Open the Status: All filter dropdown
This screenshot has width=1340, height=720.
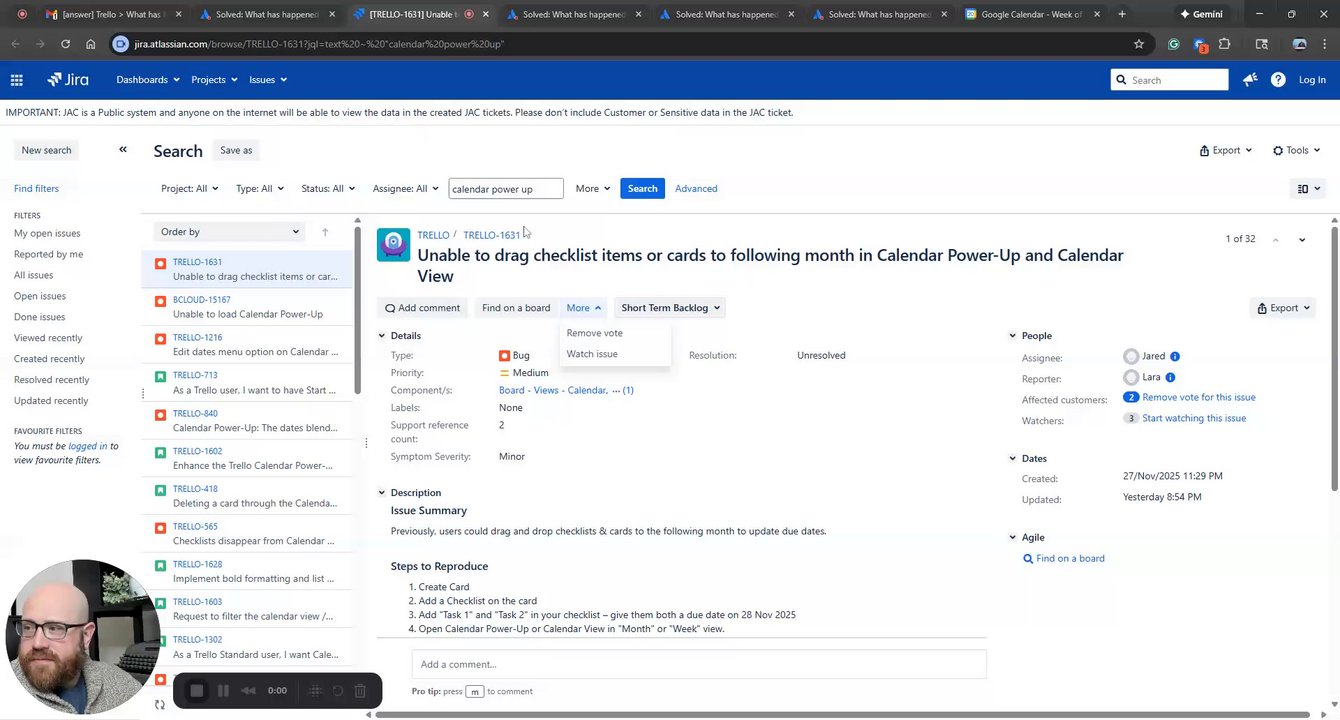tap(328, 188)
